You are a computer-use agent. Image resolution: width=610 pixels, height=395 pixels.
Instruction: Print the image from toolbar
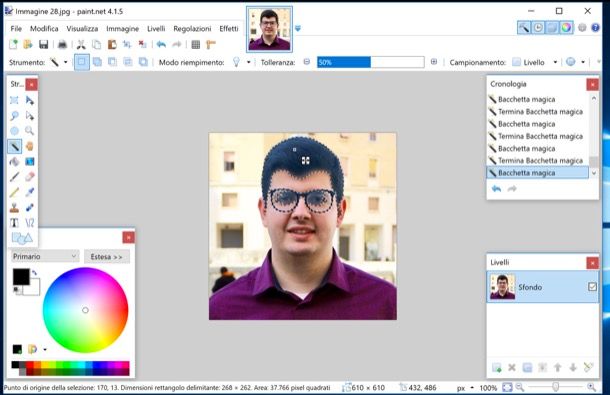[x=62, y=44]
